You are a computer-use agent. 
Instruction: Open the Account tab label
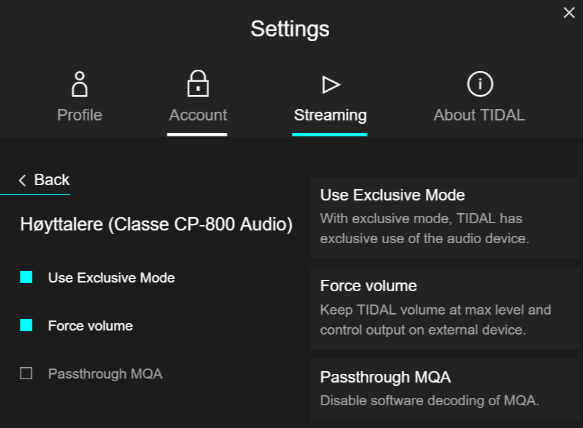coord(198,115)
